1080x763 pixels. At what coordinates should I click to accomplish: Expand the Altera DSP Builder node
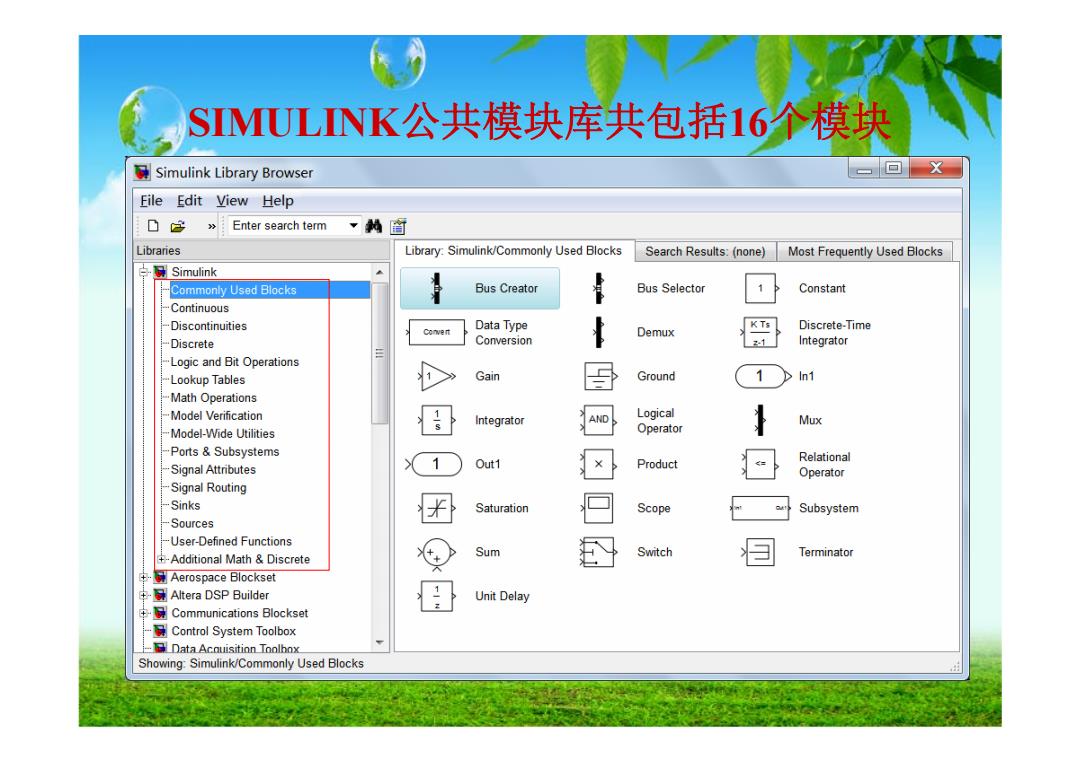[x=144, y=595]
